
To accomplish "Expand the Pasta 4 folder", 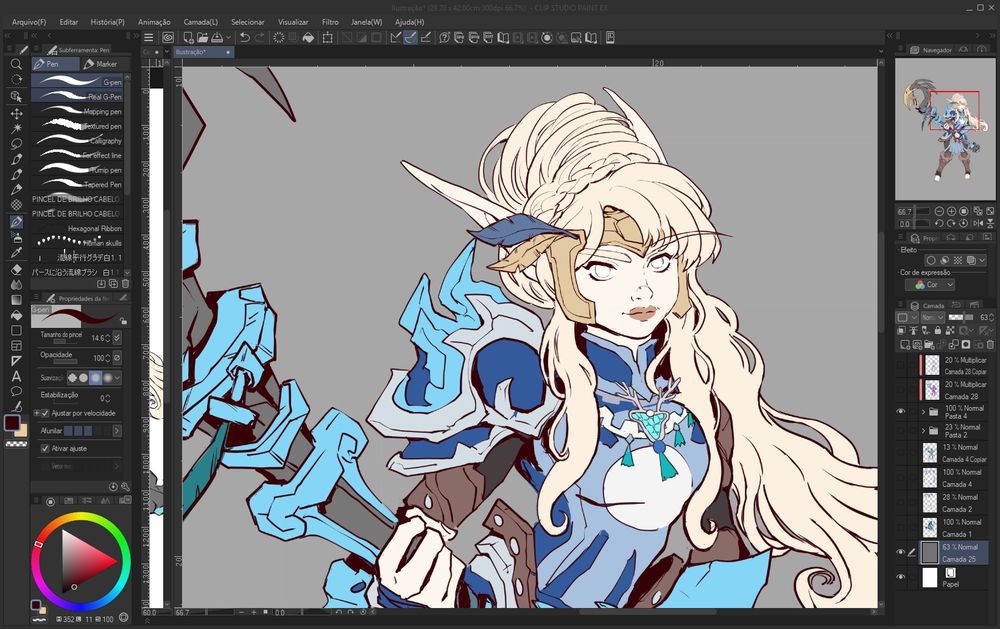I will click(923, 412).
